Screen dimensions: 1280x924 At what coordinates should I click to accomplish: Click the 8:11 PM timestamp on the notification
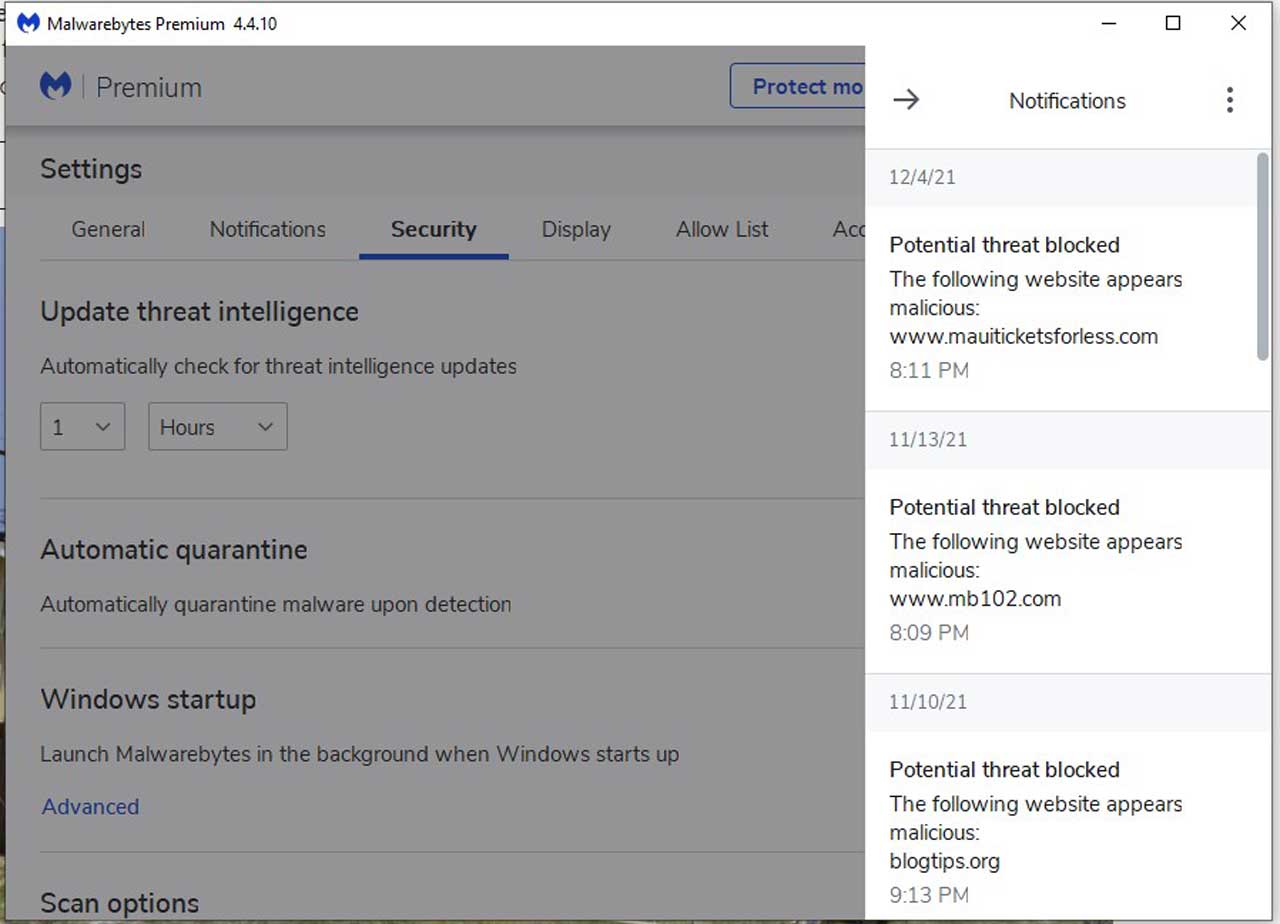click(x=928, y=370)
